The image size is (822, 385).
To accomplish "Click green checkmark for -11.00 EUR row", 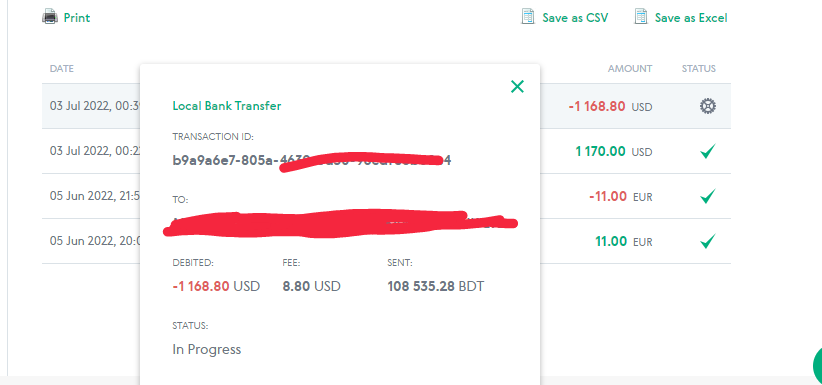I will coord(707,197).
